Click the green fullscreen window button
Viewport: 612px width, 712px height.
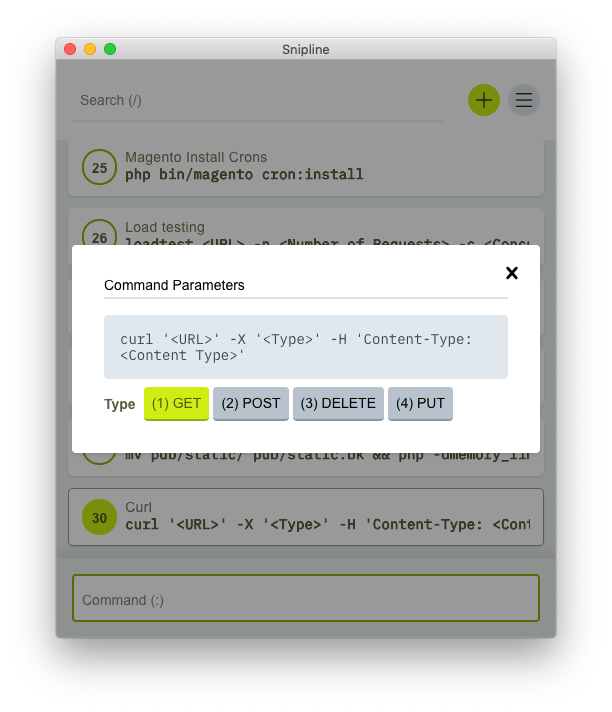pos(110,49)
